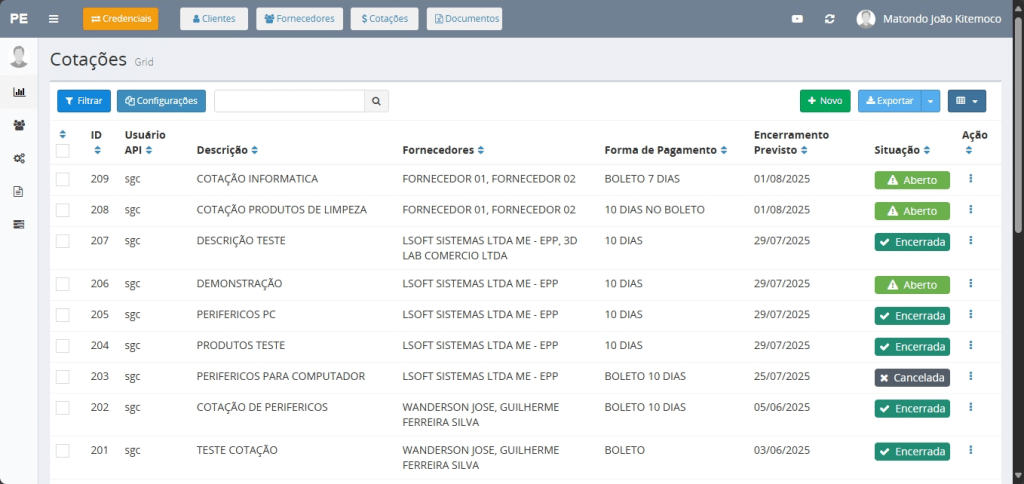Image resolution: width=1024 pixels, height=484 pixels.
Task: Open action menu for quotation 206
Action: [x=970, y=283]
